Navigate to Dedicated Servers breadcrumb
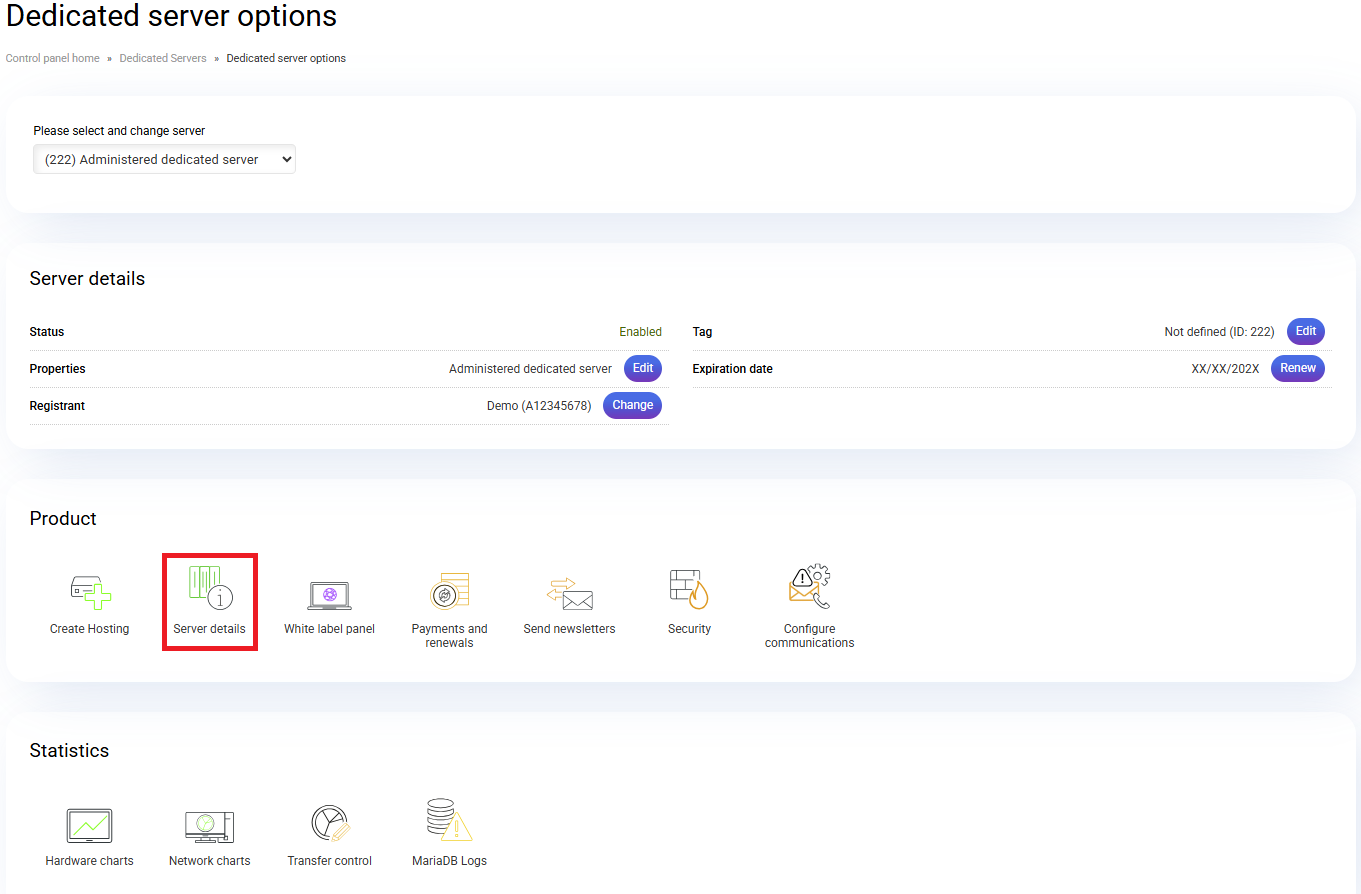The height and width of the screenshot is (894, 1361). click(x=163, y=58)
